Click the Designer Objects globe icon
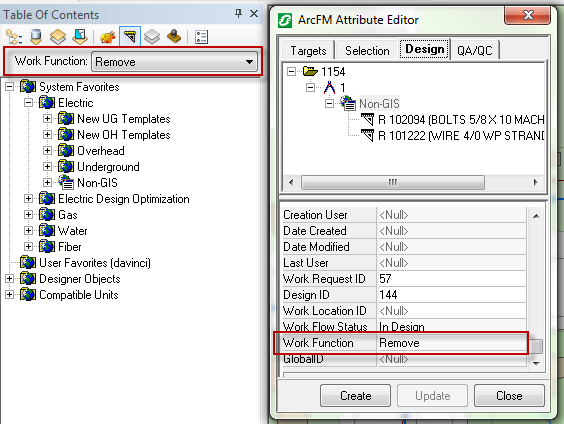The image size is (564, 424). pos(28,279)
